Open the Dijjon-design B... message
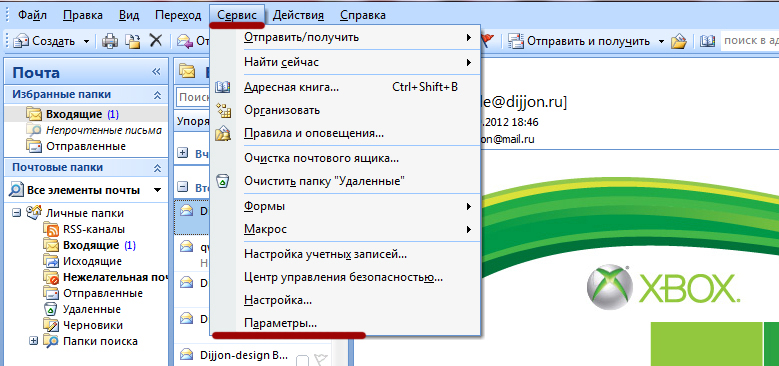 coord(243,356)
